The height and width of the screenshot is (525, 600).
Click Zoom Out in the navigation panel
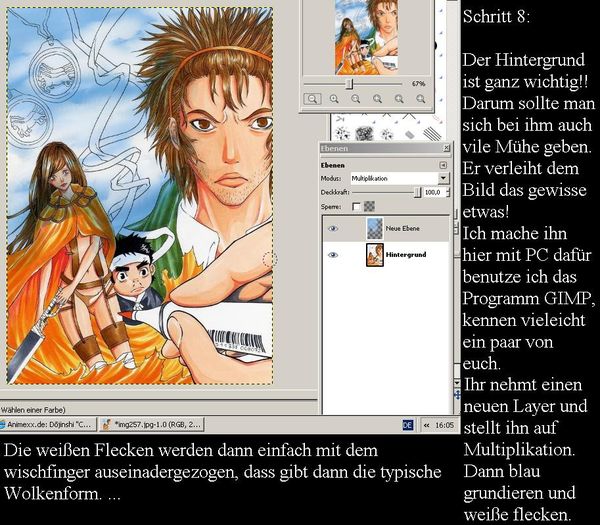click(x=312, y=99)
